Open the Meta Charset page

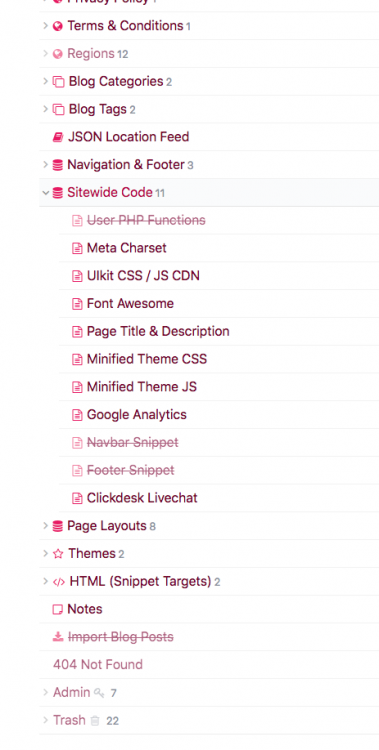pos(127,248)
